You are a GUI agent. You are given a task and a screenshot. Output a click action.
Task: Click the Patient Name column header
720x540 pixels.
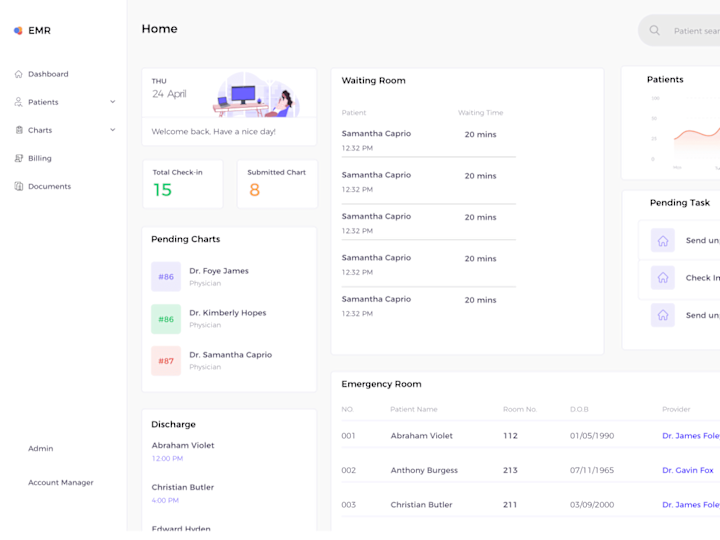[414, 409]
